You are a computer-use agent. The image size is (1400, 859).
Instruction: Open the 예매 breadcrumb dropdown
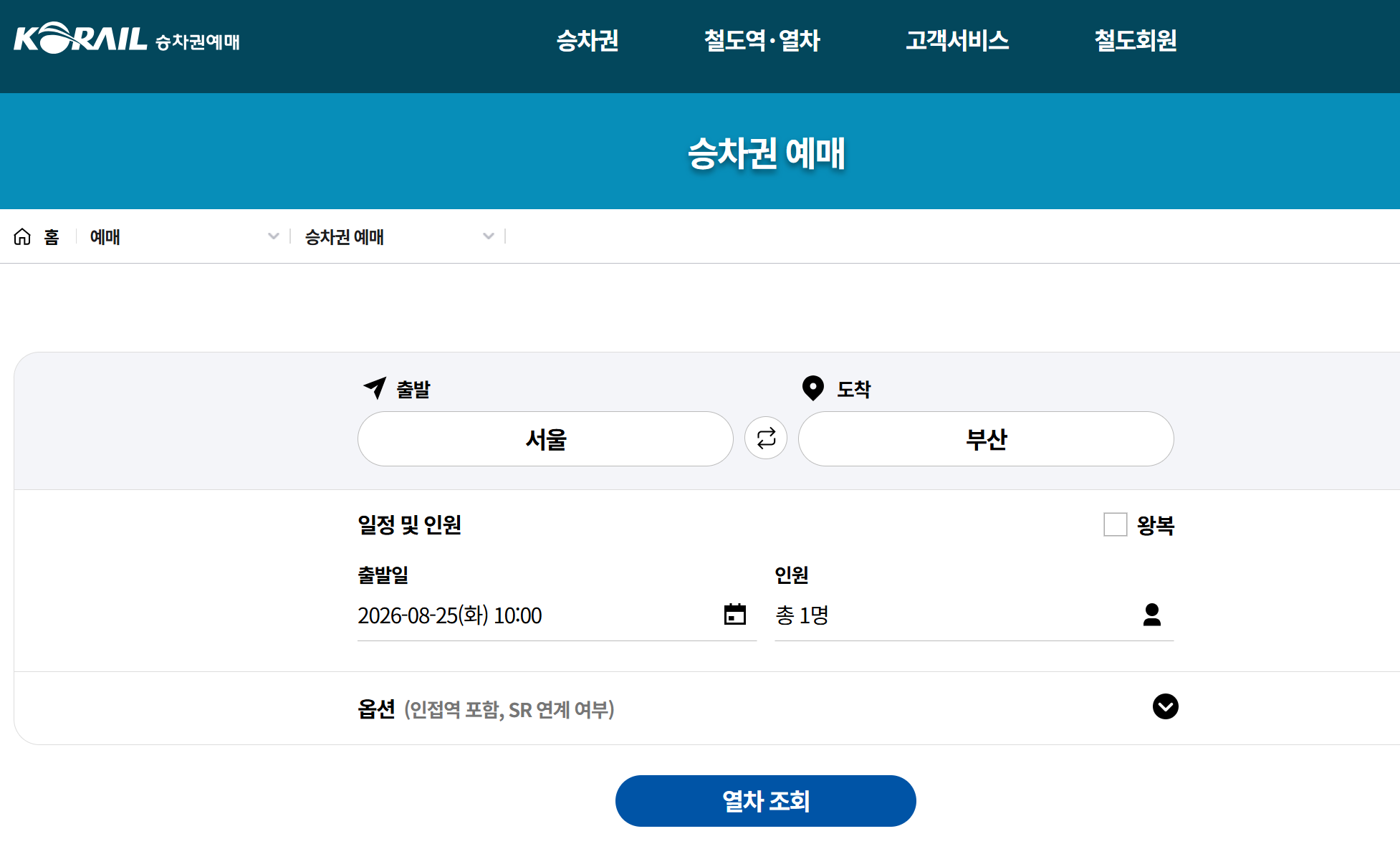pyautogui.click(x=184, y=236)
